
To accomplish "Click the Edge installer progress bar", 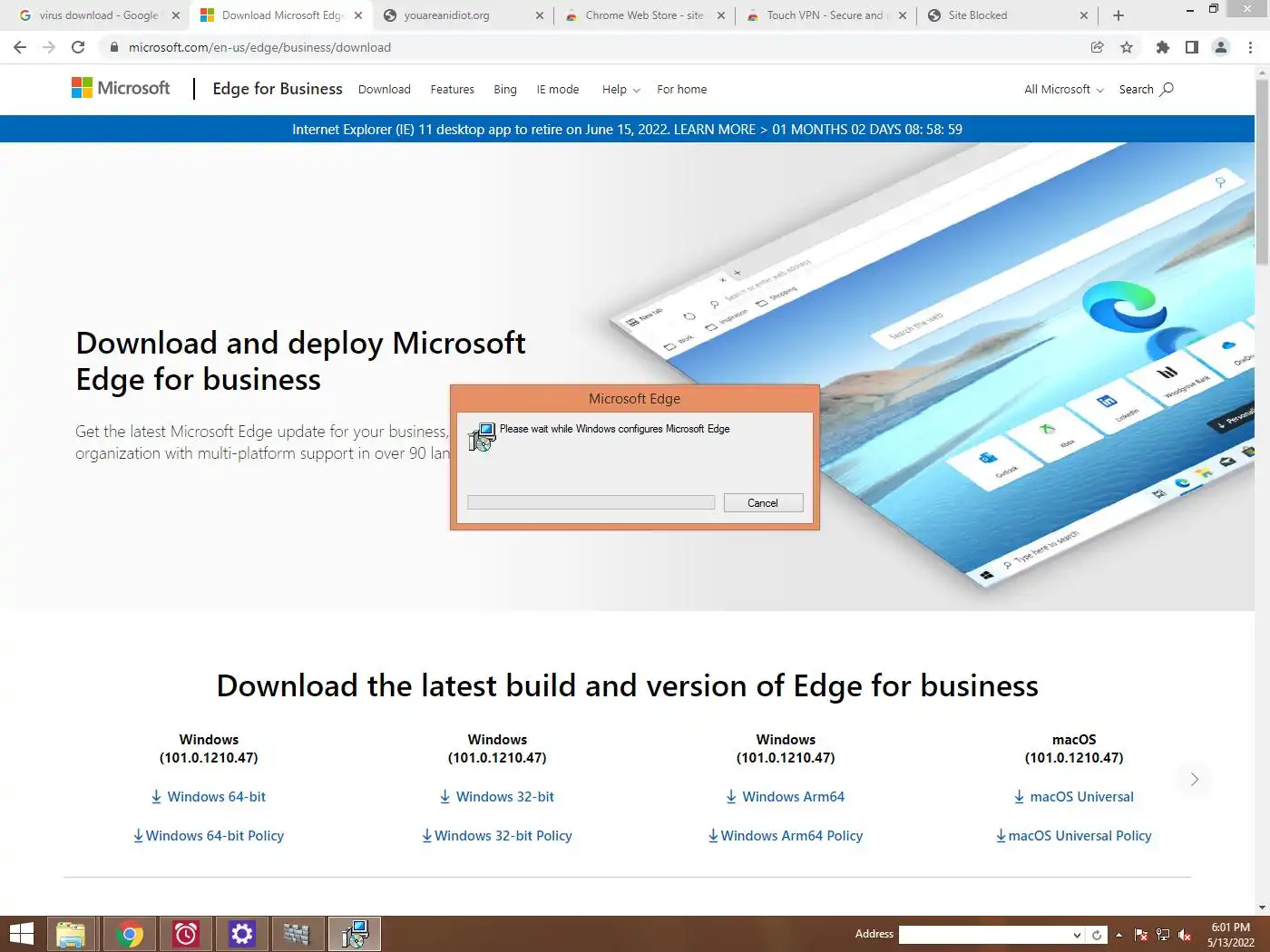I will pyautogui.click(x=591, y=502).
